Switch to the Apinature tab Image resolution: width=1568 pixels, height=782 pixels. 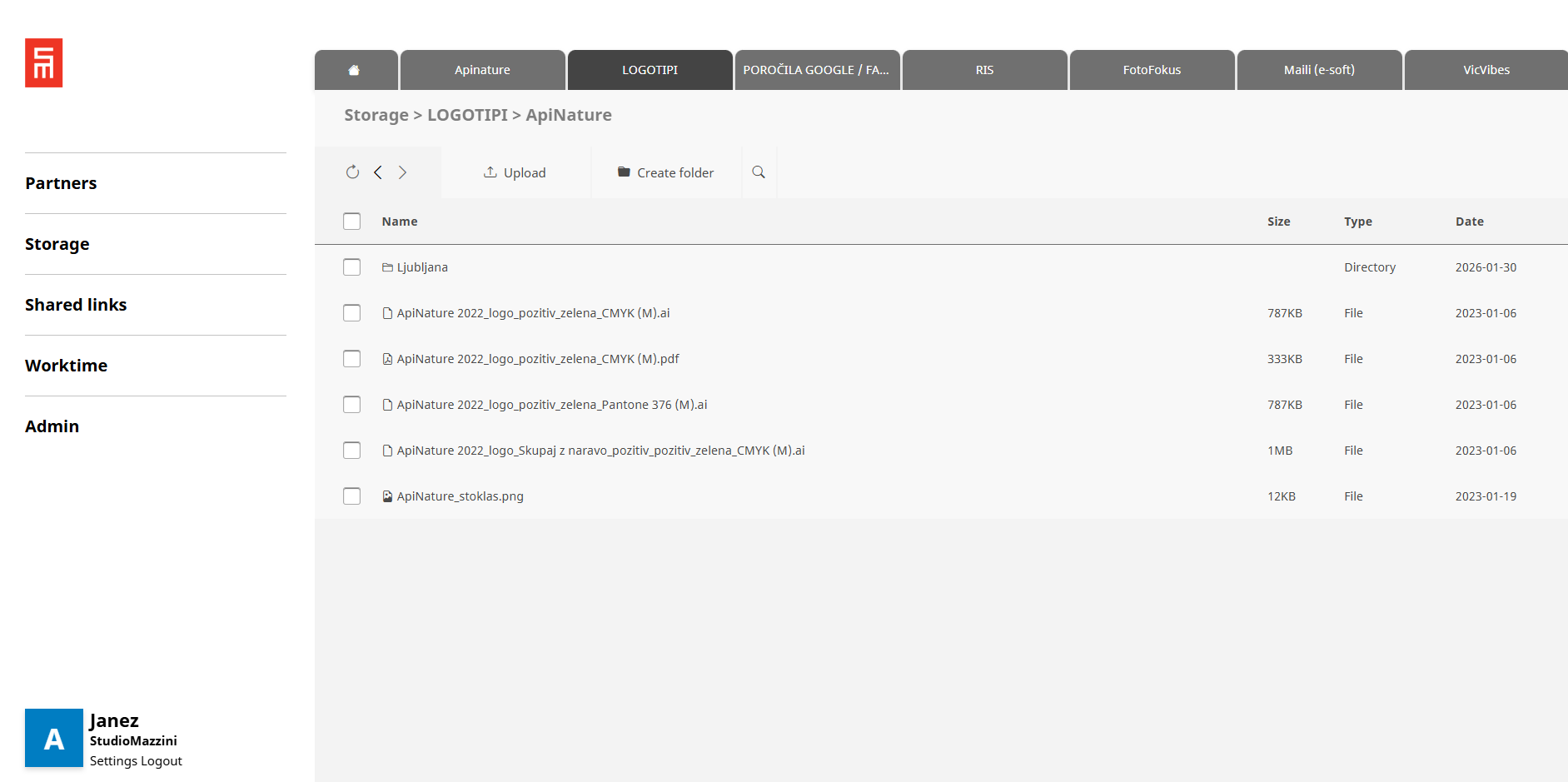483,70
